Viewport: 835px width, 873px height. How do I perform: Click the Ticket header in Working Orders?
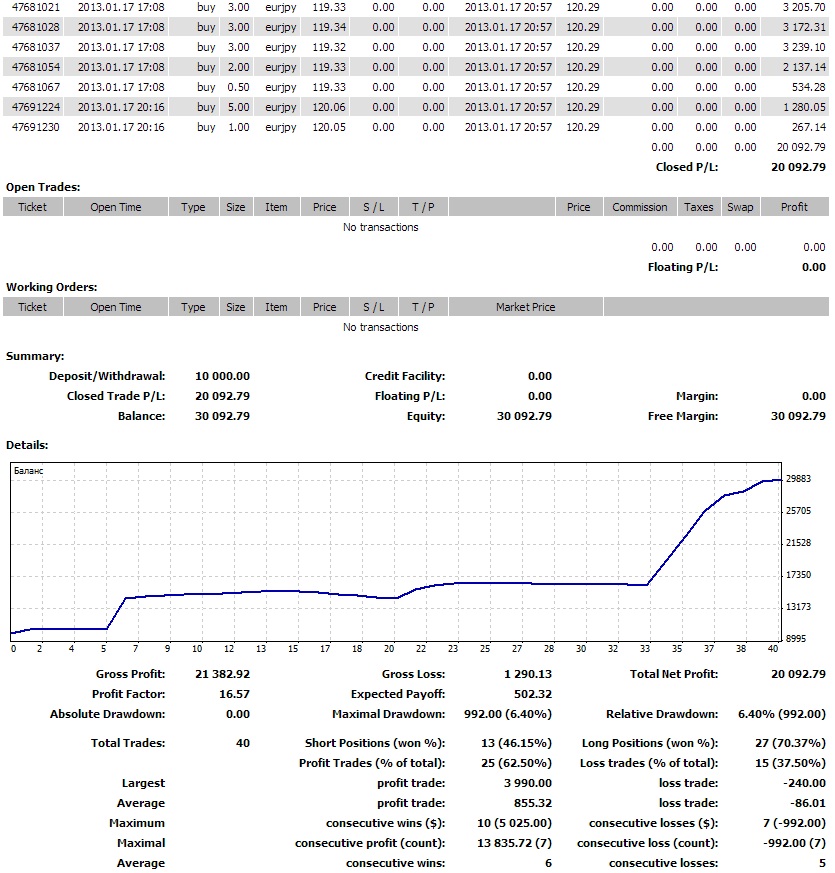pos(32,307)
